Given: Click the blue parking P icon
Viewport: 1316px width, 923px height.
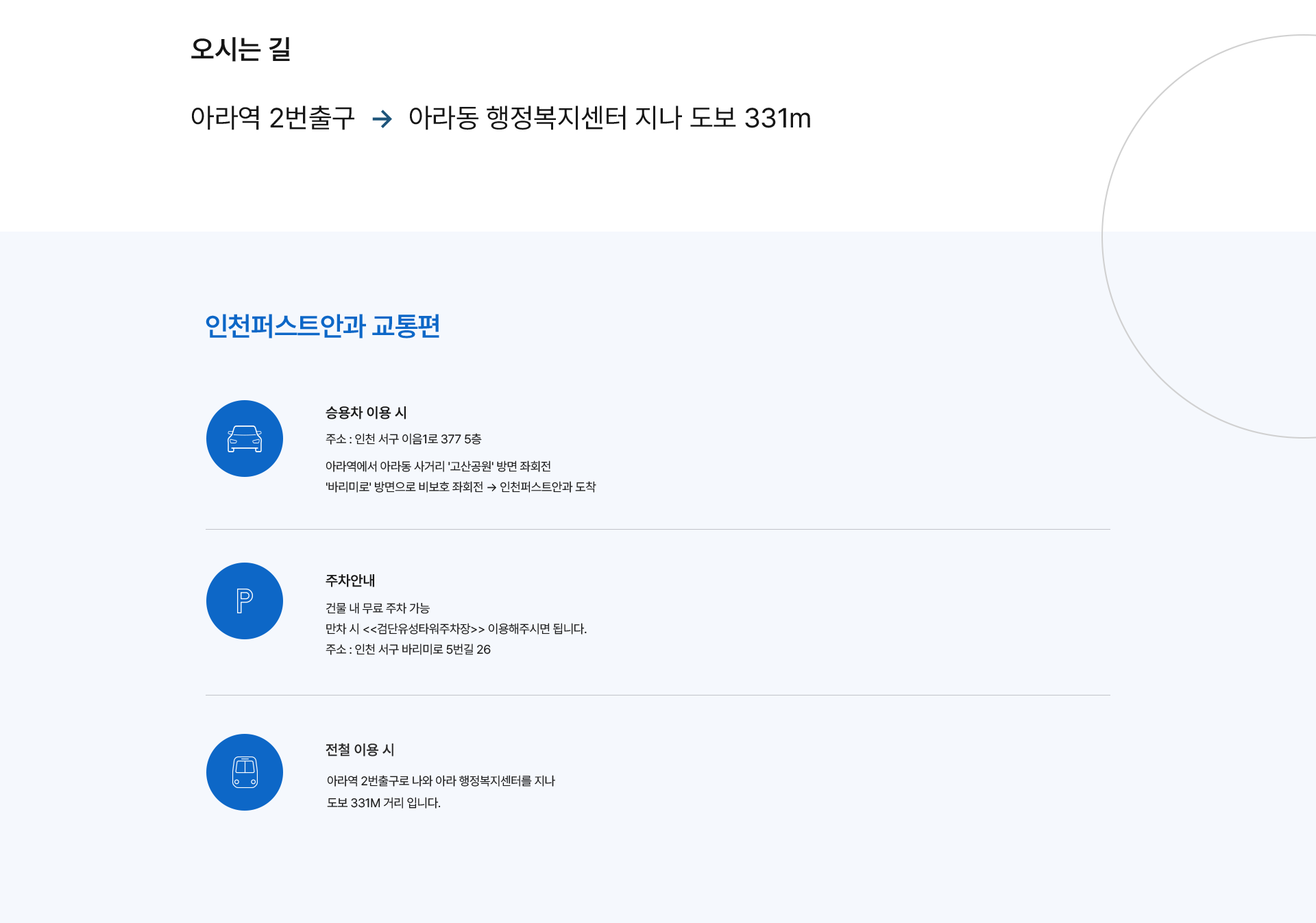Looking at the screenshot, I should (245, 601).
